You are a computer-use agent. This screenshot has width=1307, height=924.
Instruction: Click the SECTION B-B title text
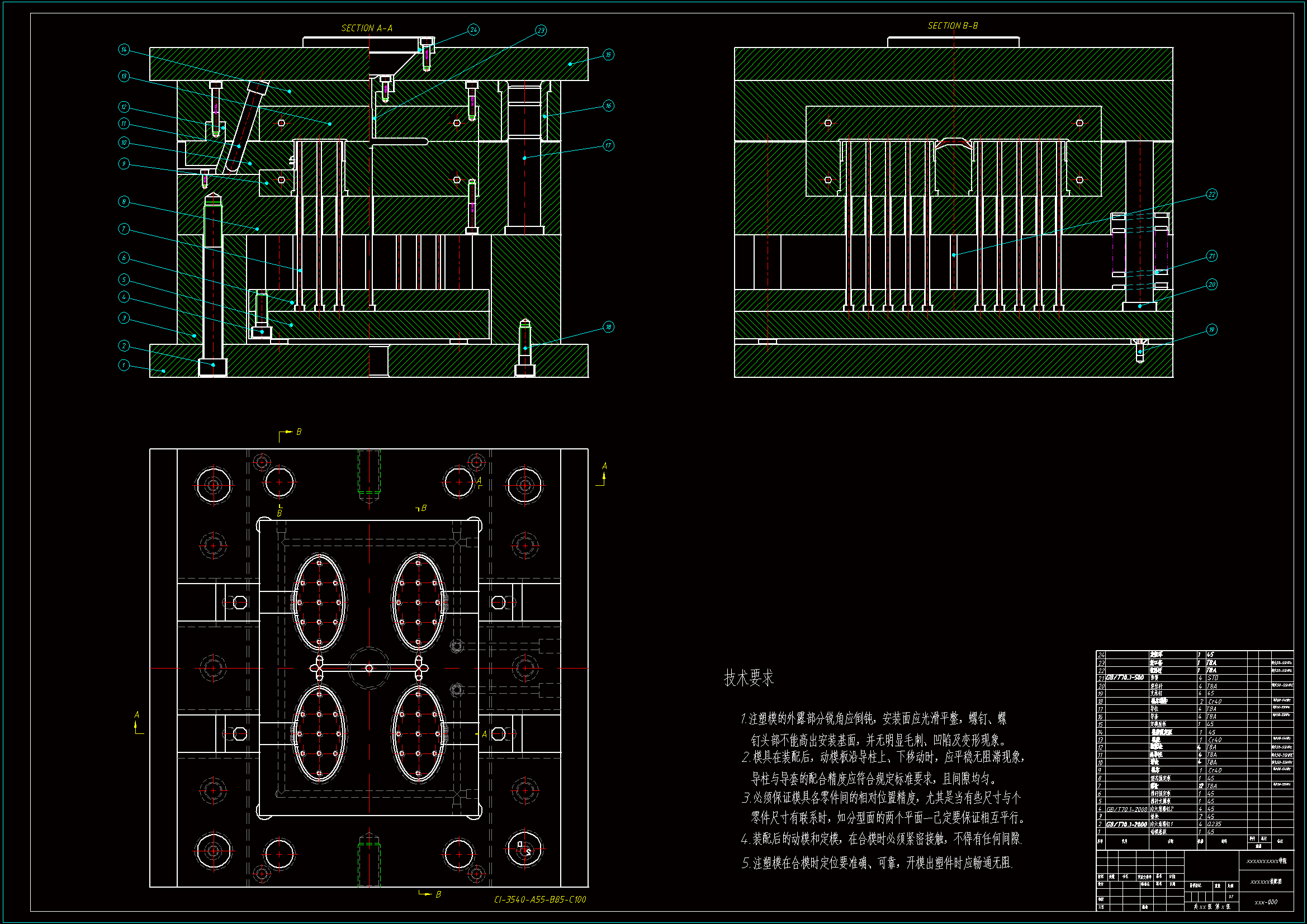click(x=953, y=26)
